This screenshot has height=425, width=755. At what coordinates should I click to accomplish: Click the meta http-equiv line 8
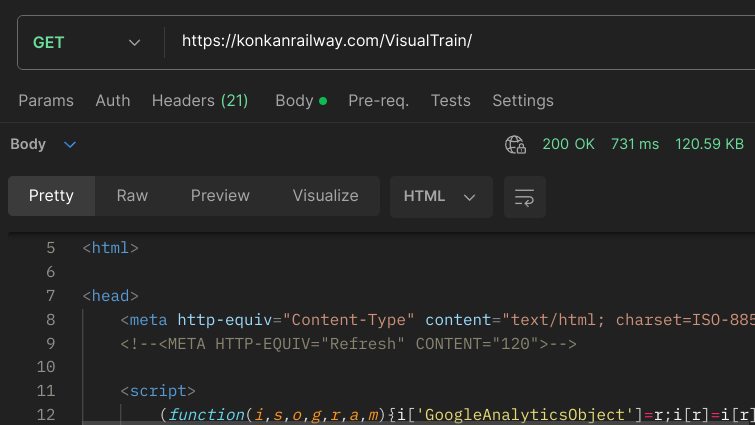pos(437,320)
